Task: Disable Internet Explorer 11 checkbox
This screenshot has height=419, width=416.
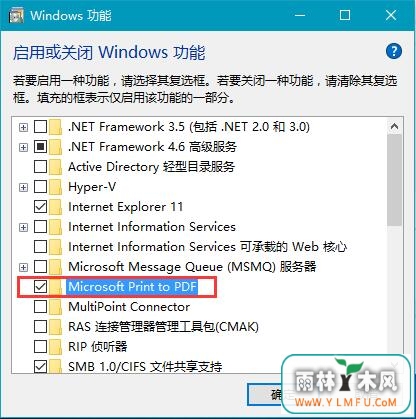Action: click(40, 207)
